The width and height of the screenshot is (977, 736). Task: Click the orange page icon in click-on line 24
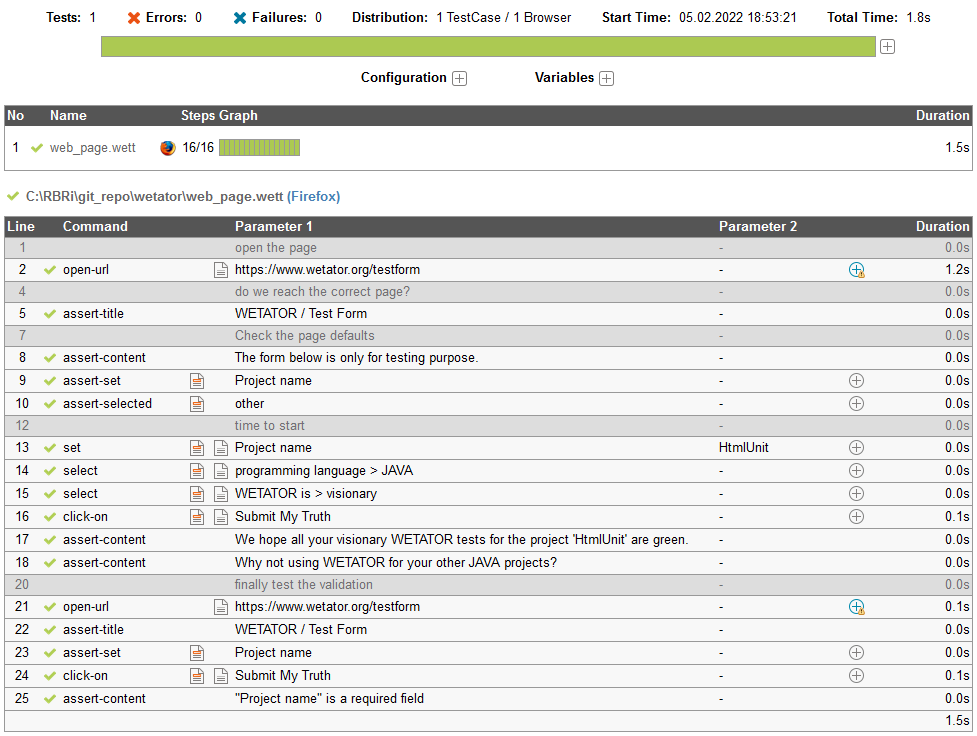click(x=198, y=676)
